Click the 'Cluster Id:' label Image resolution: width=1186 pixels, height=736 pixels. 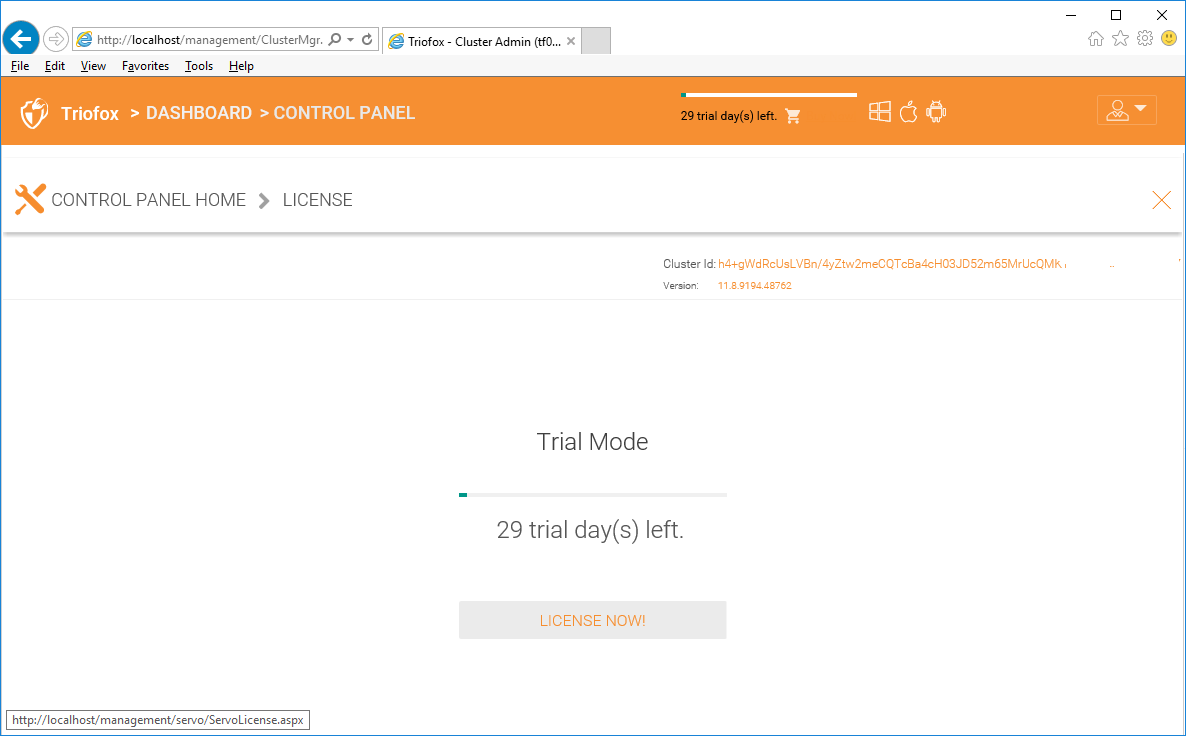click(689, 264)
